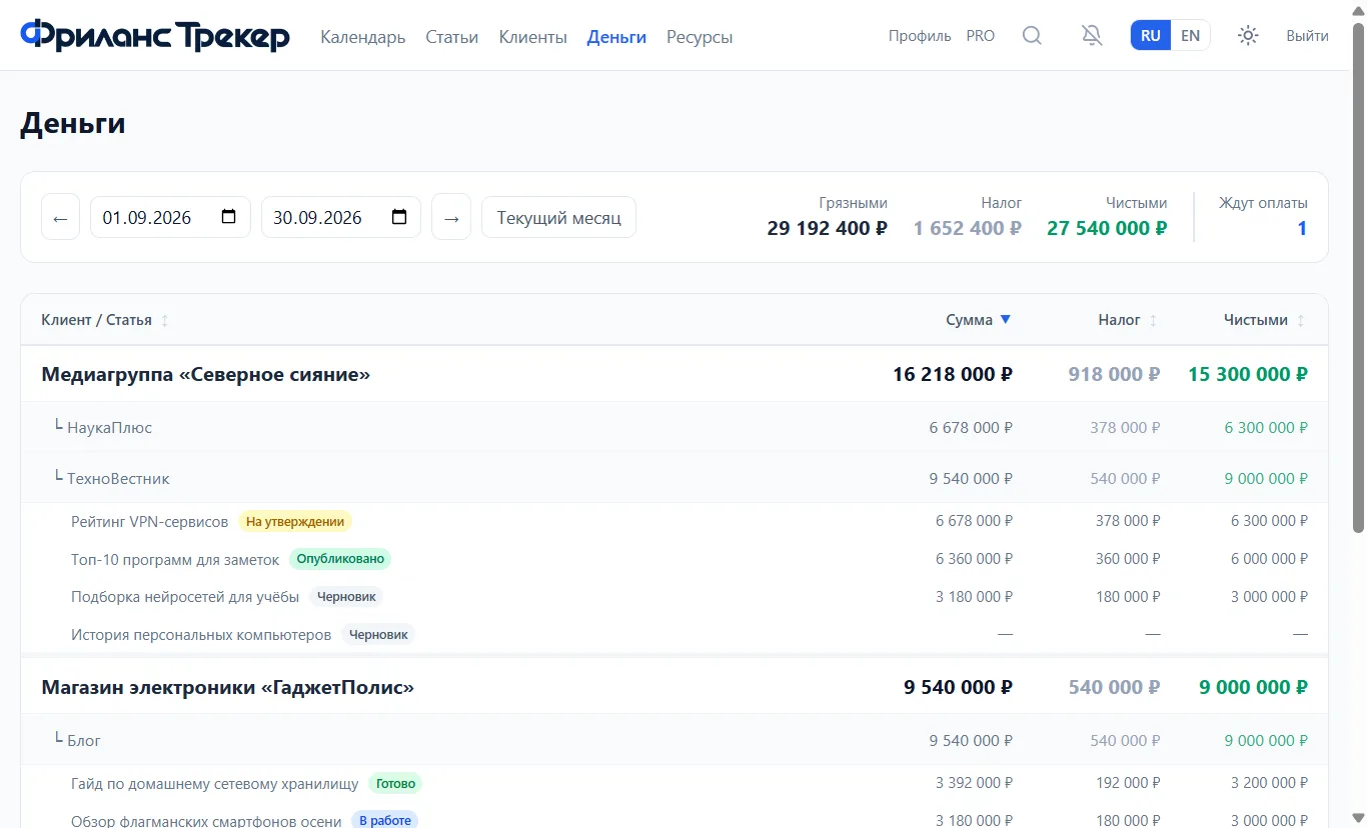Click the PRO link
This screenshot has width=1367, height=828.
pos(980,36)
